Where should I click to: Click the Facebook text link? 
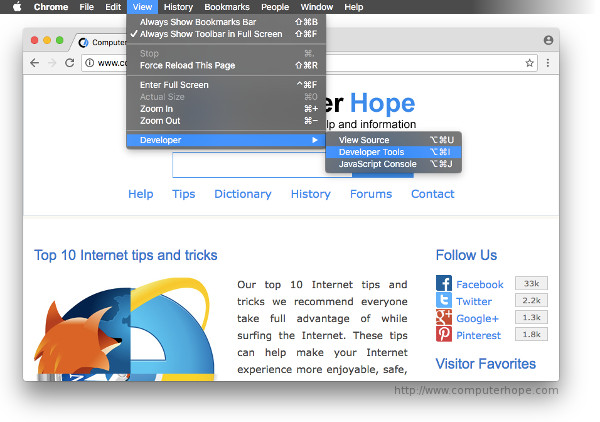coord(480,285)
